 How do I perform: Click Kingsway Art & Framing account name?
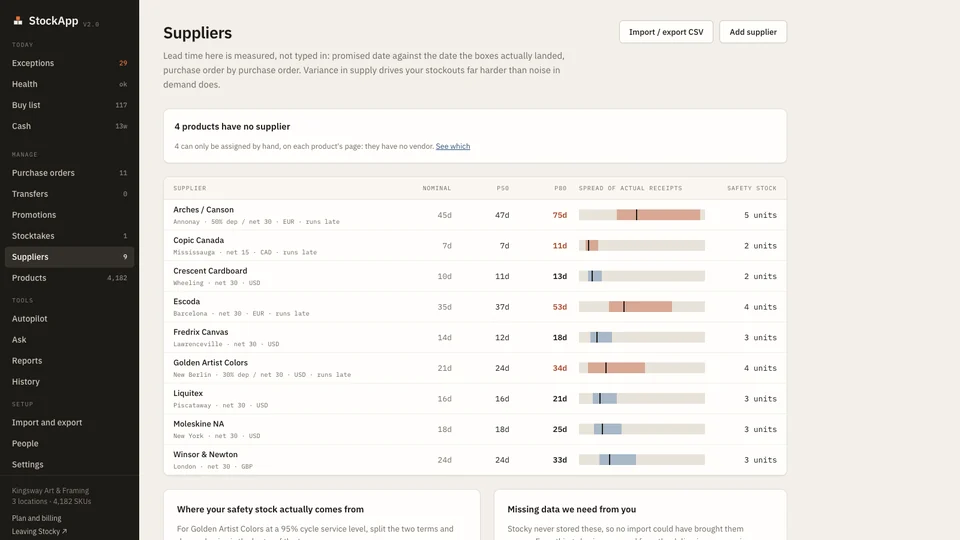click(50, 490)
